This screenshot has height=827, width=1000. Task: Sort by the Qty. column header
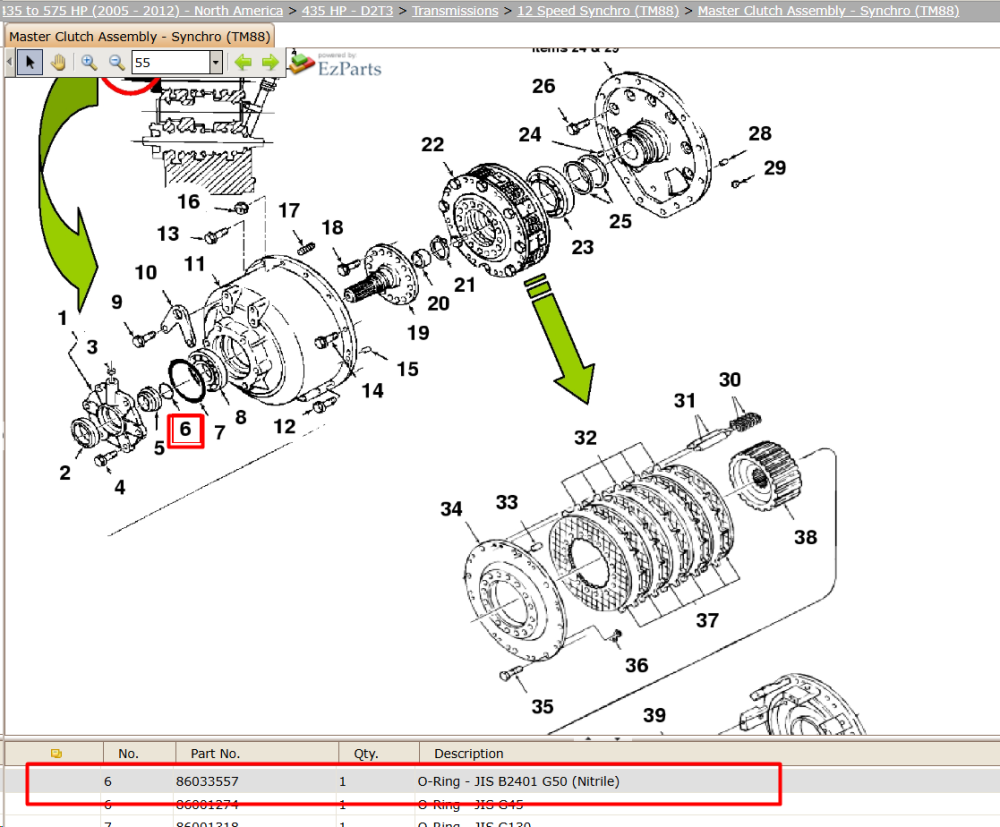[366, 754]
